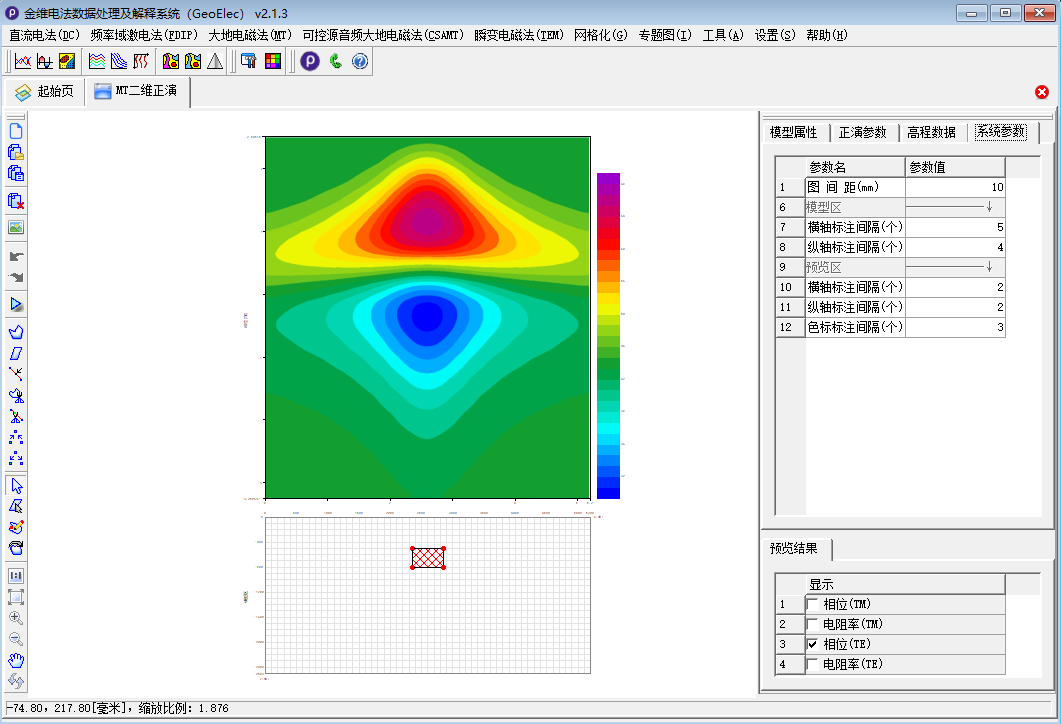Open the 帮助(H) menu
The image size is (1061, 724).
[x=827, y=35]
